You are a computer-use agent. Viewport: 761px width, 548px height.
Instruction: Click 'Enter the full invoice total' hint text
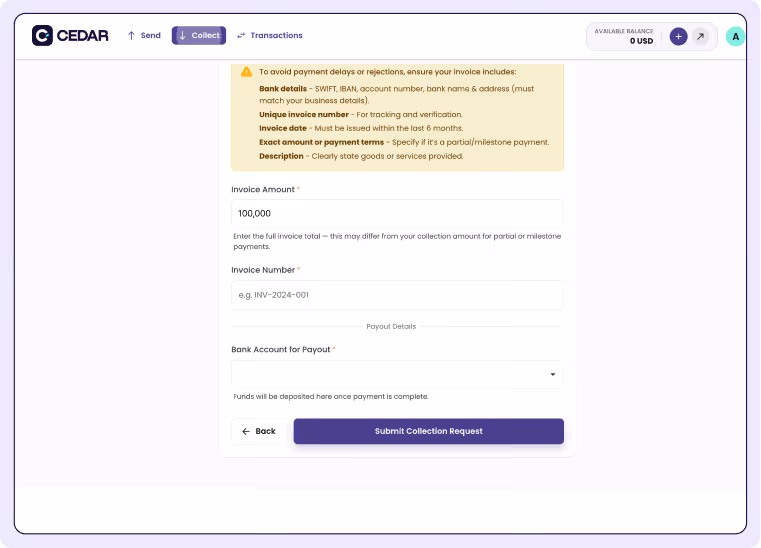(397, 241)
